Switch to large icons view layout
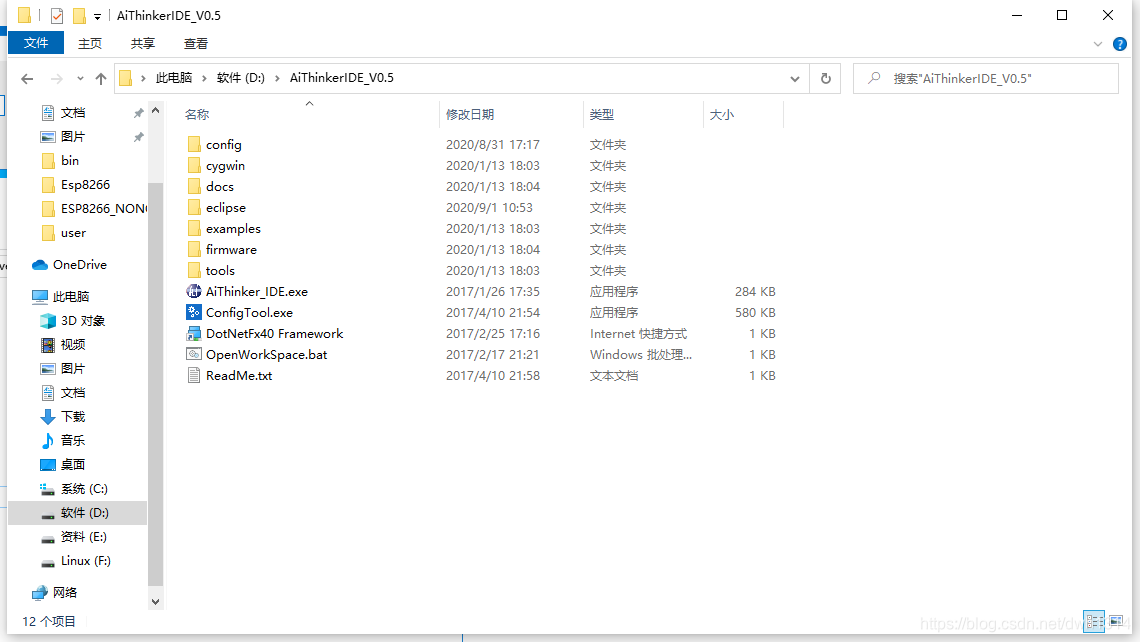Viewport: 1140px width, 642px height. (x=1116, y=621)
